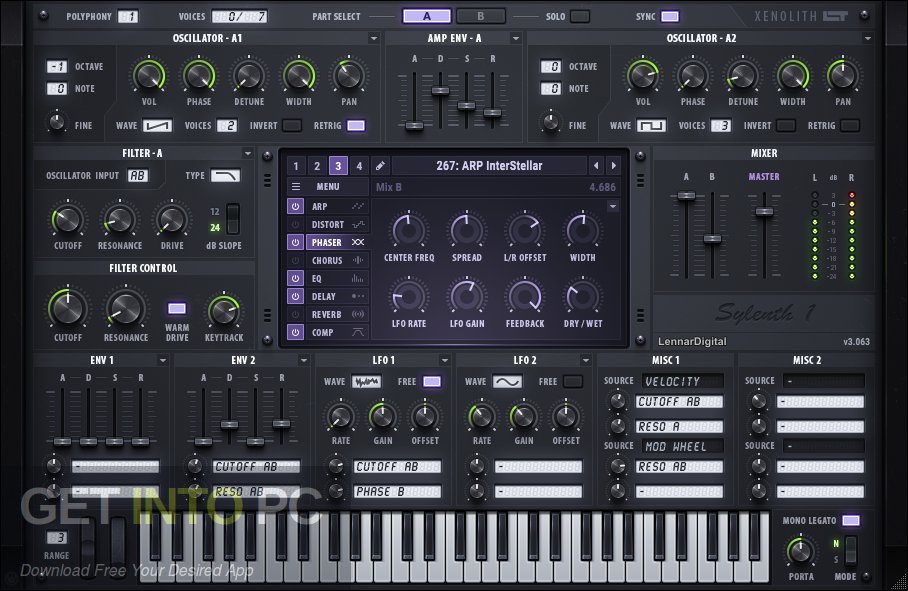This screenshot has width=908, height=591.
Task: Open the hamburger MENU icon
Action: tap(296, 186)
